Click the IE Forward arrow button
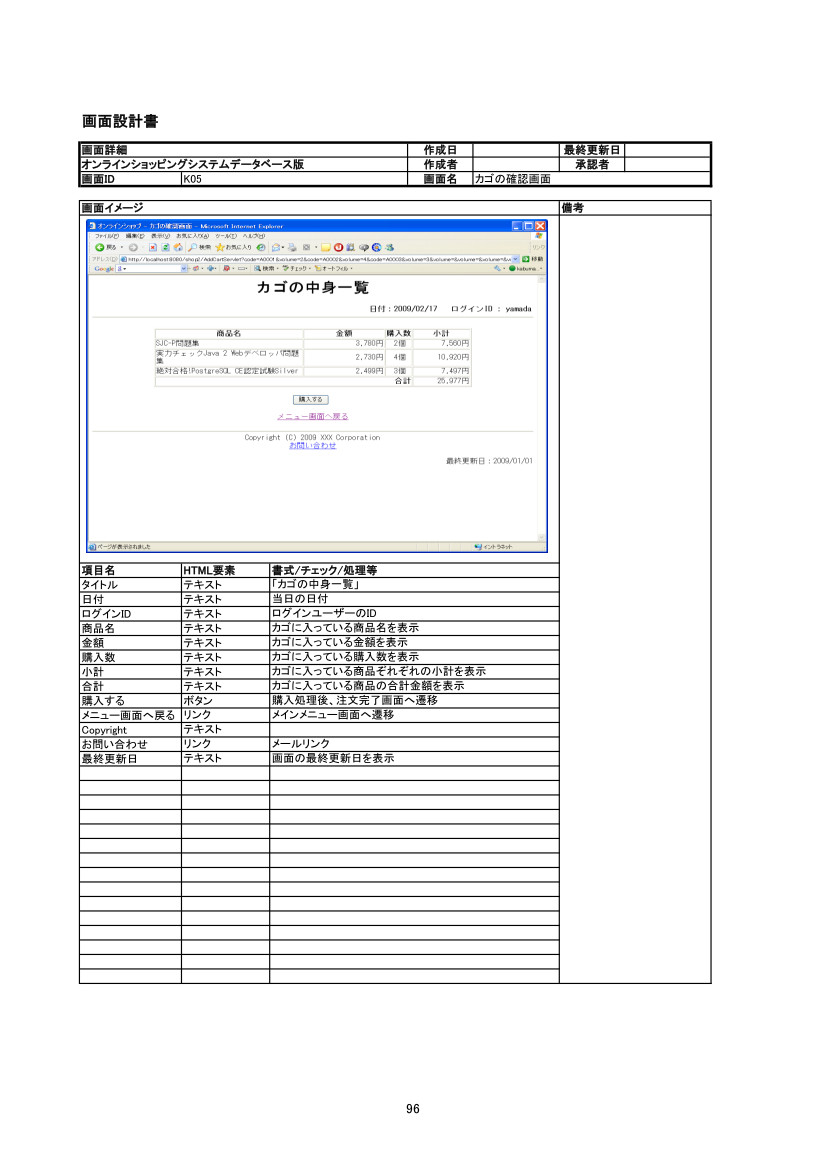The image size is (827, 1169). point(133,247)
